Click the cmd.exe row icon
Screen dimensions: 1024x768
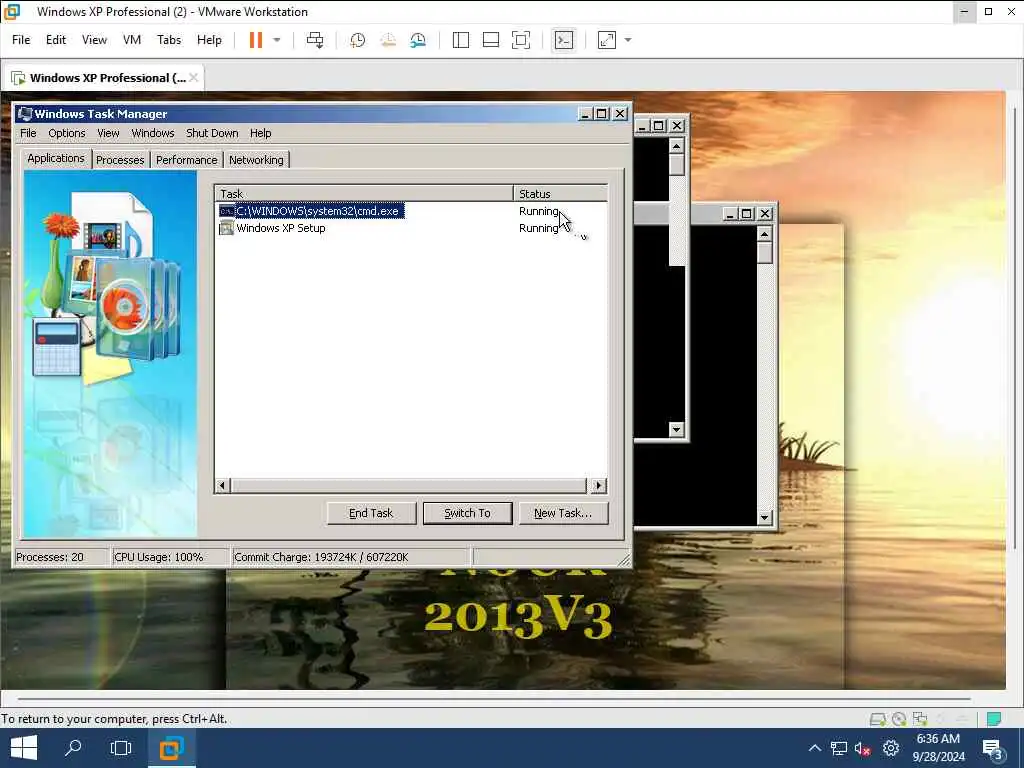(226, 211)
